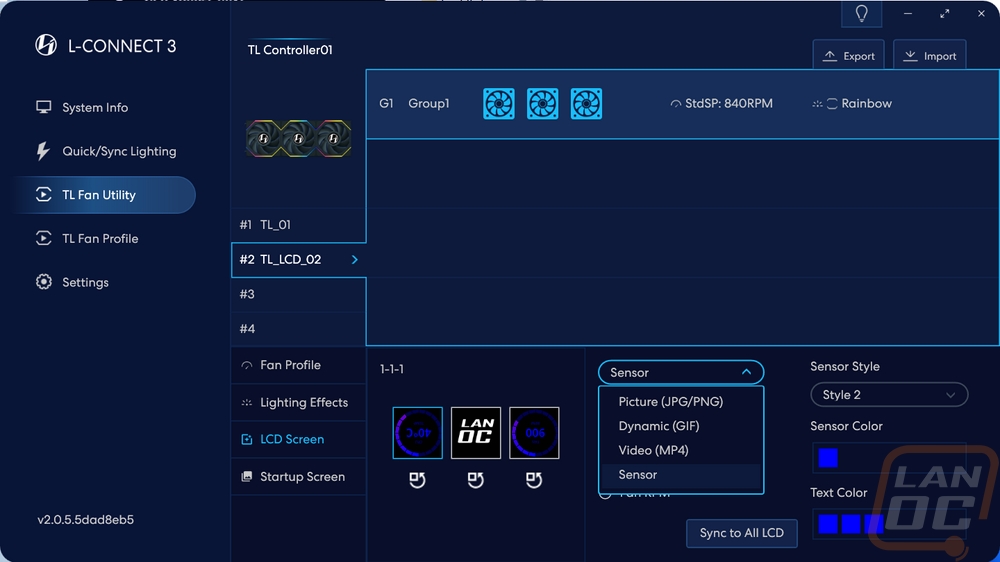
Task: Click the Import button
Action: tap(929, 55)
